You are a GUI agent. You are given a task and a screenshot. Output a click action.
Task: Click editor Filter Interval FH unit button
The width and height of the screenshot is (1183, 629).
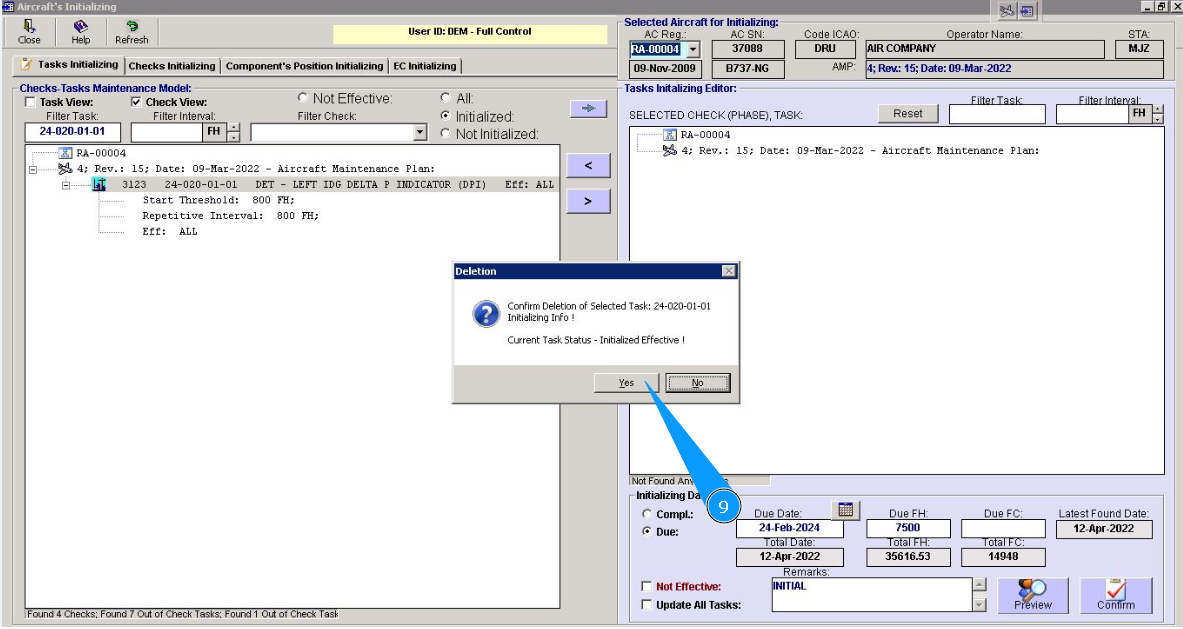[1139, 114]
